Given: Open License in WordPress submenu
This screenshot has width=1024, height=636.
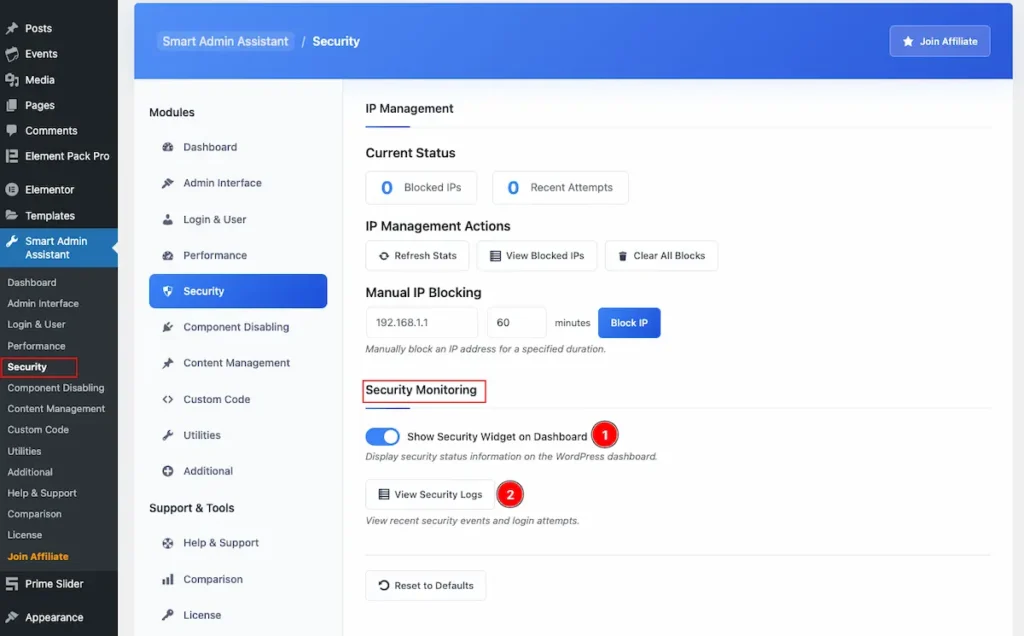Looking at the screenshot, I should [25, 535].
